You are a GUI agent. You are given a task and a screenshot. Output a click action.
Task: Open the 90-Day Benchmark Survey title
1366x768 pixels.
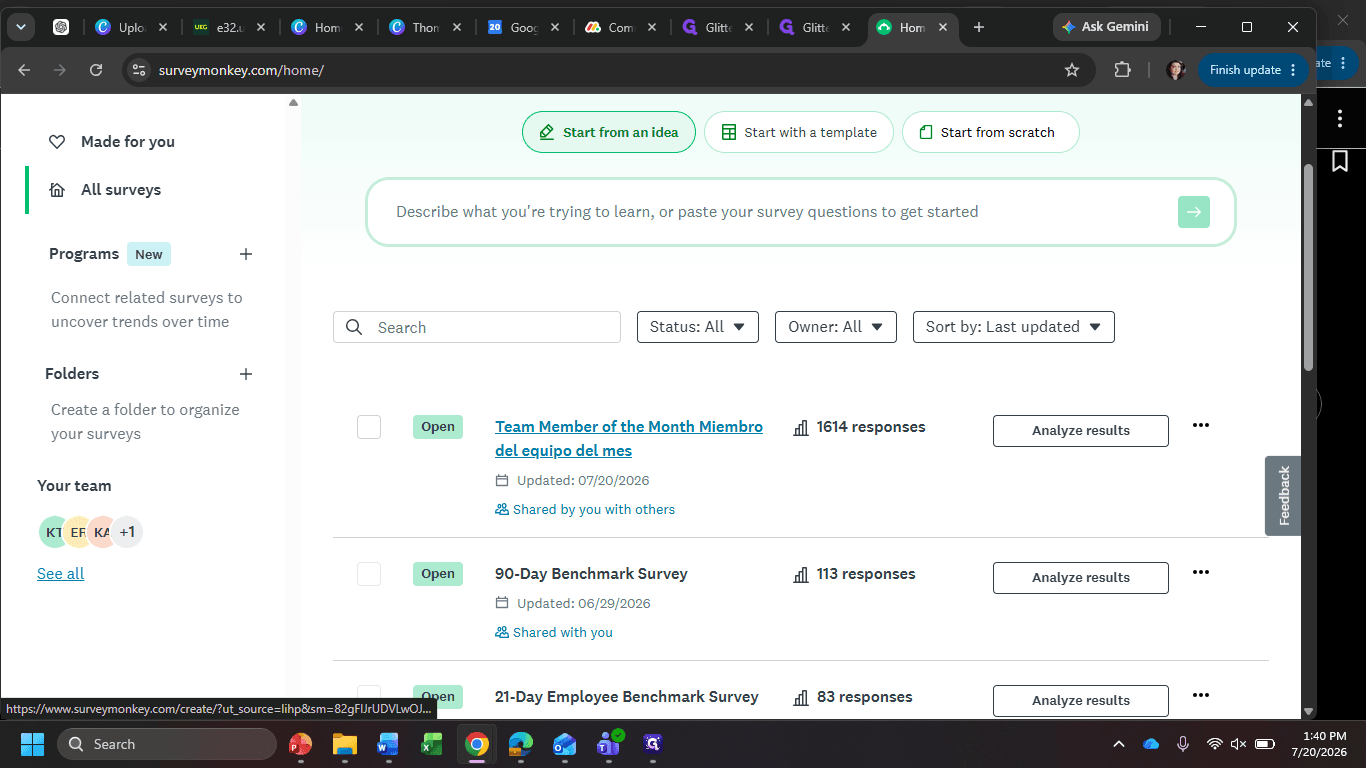[591, 574]
